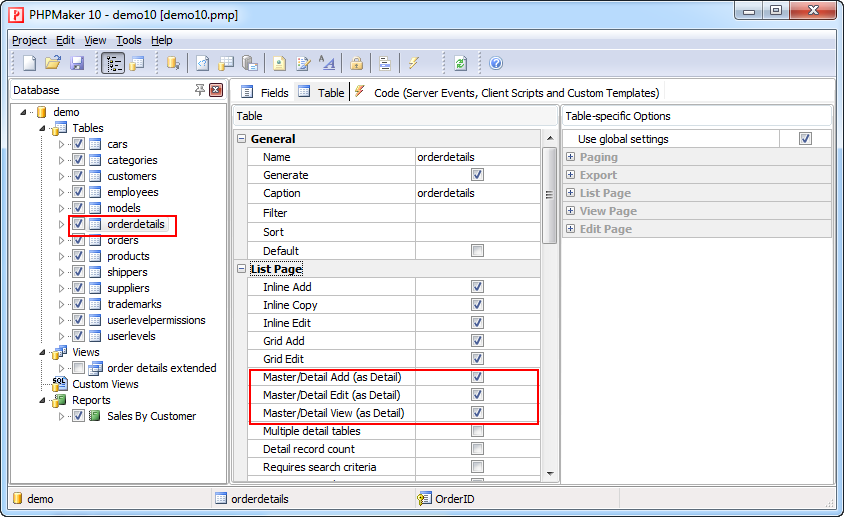Image resolution: width=844 pixels, height=517 pixels.
Task: Click the OrderID key icon in status bar
Action: point(424,499)
